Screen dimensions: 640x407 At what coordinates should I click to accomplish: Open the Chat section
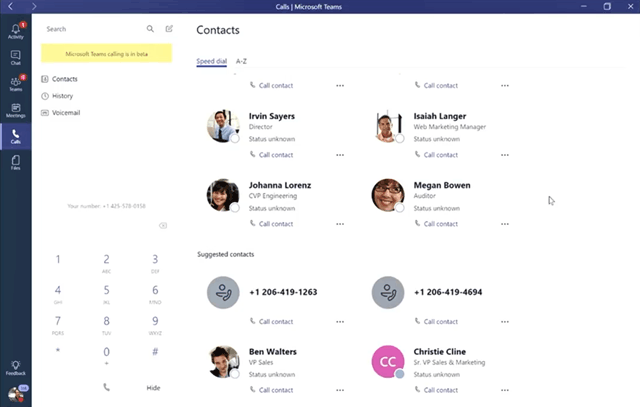click(16, 58)
